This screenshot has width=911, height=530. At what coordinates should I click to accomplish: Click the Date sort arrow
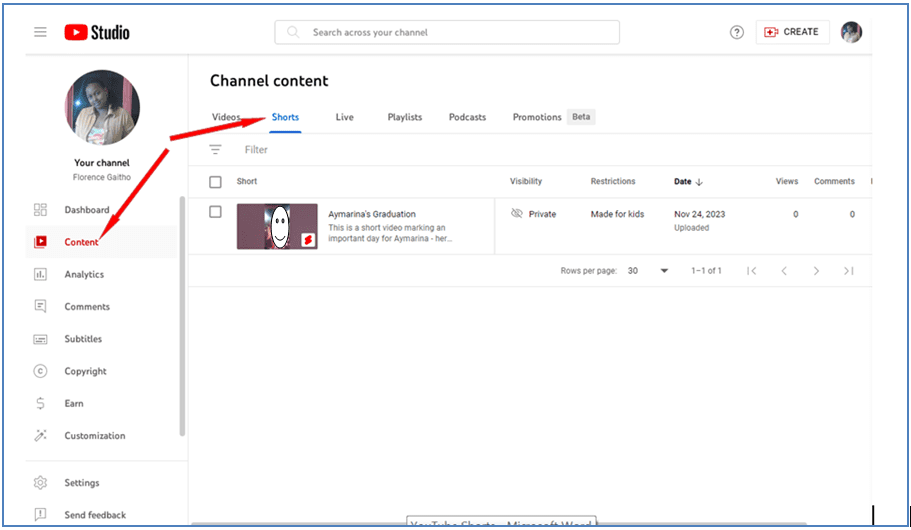click(700, 182)
